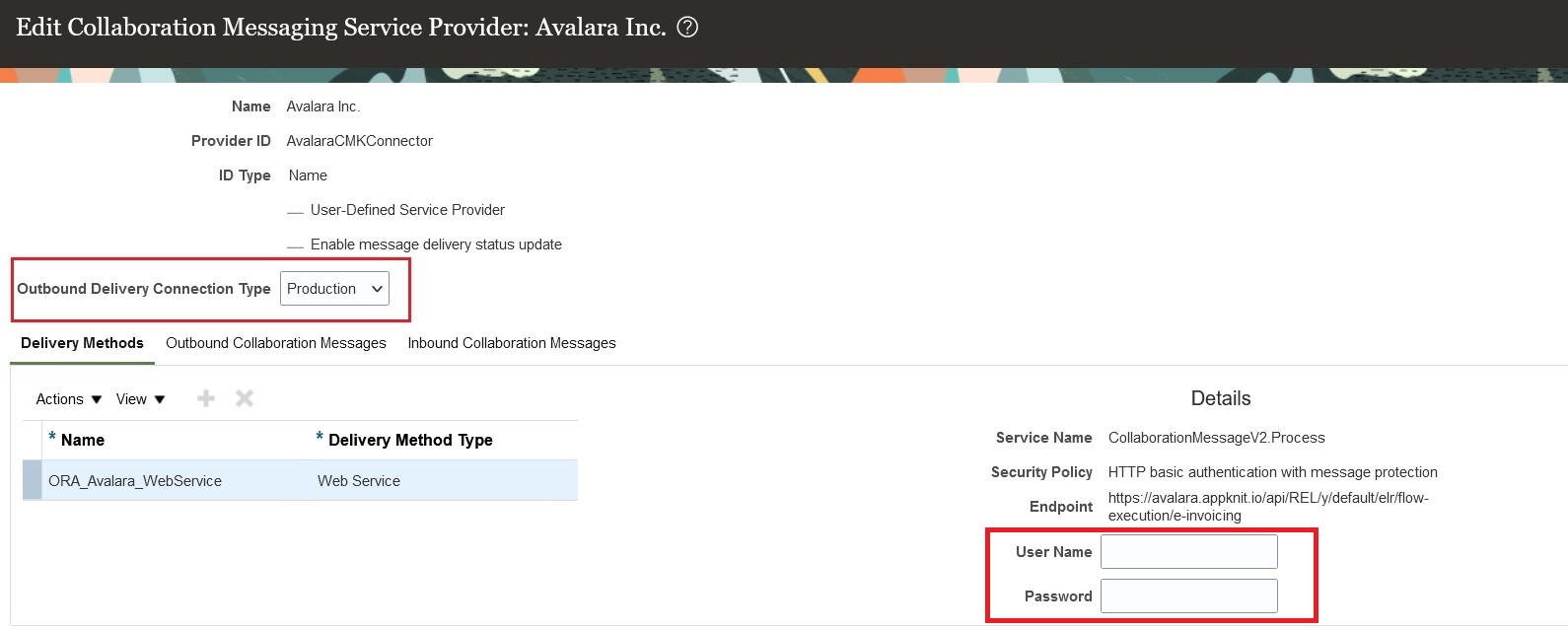Open Inbound Collaboration Messages tab
Viewport: 1568px width, 629px height.
point(512,343)
